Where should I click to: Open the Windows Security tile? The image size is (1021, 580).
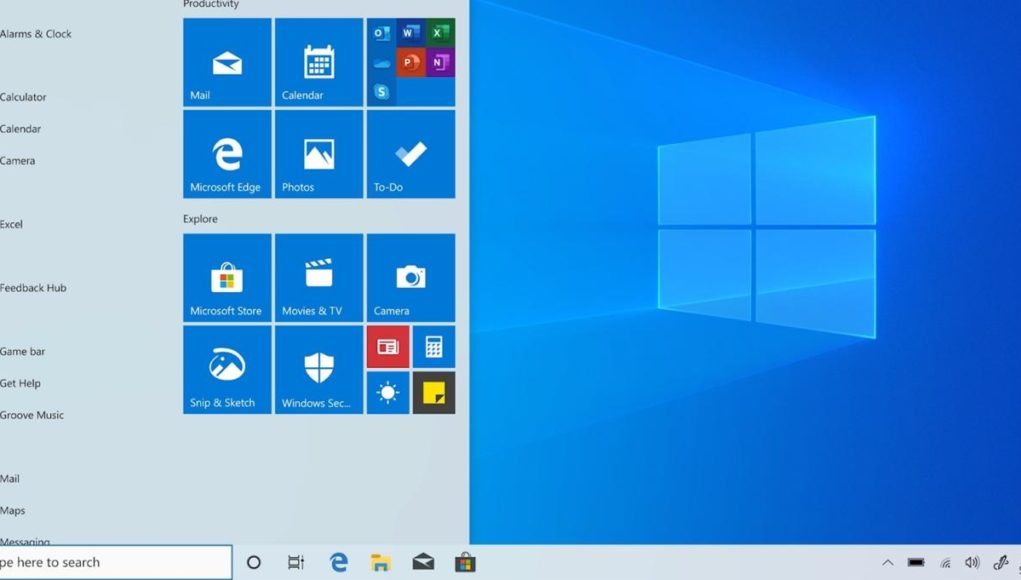(x=318, y=370)
